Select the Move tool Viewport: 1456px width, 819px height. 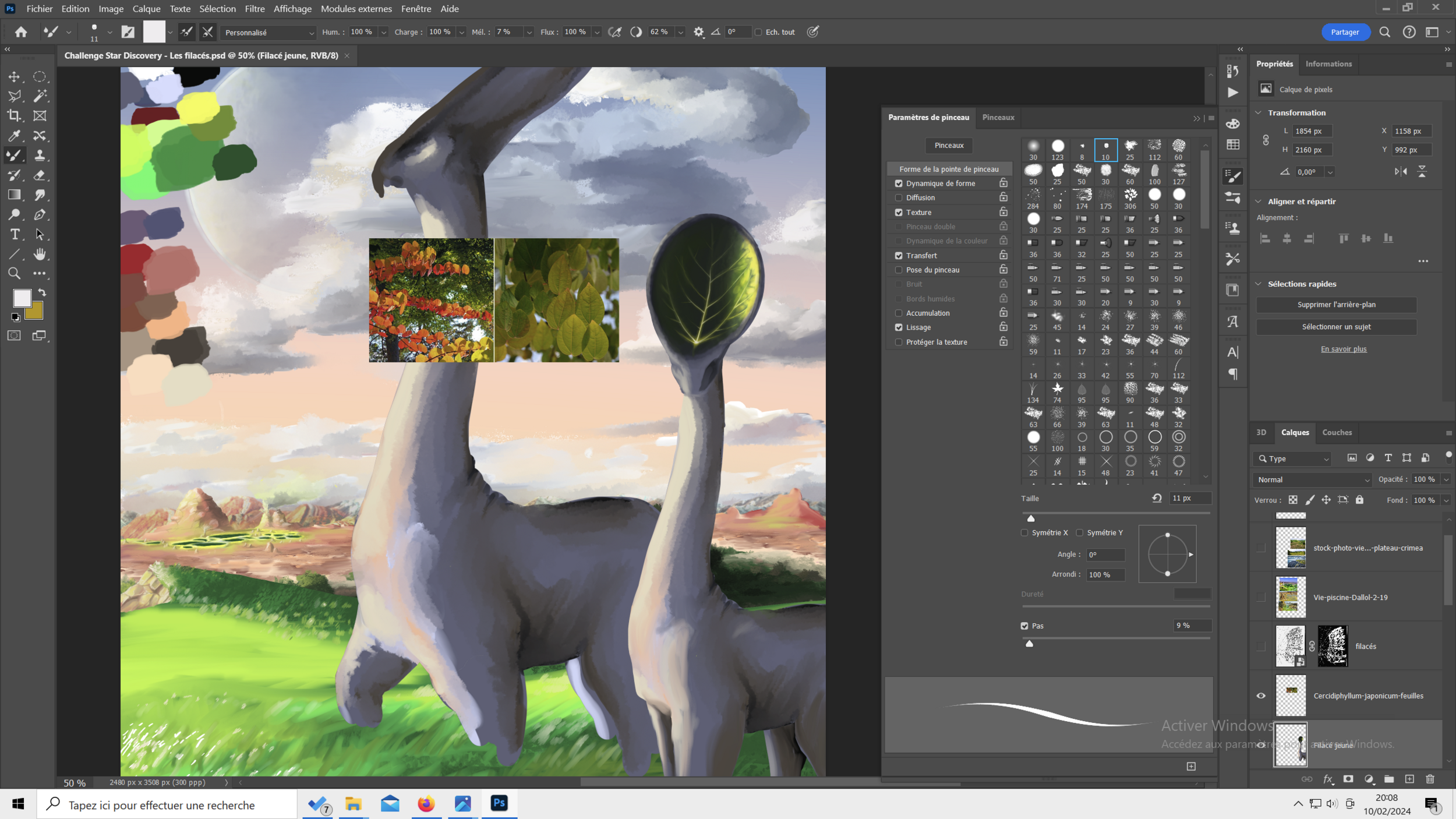[x=15, y=76]
